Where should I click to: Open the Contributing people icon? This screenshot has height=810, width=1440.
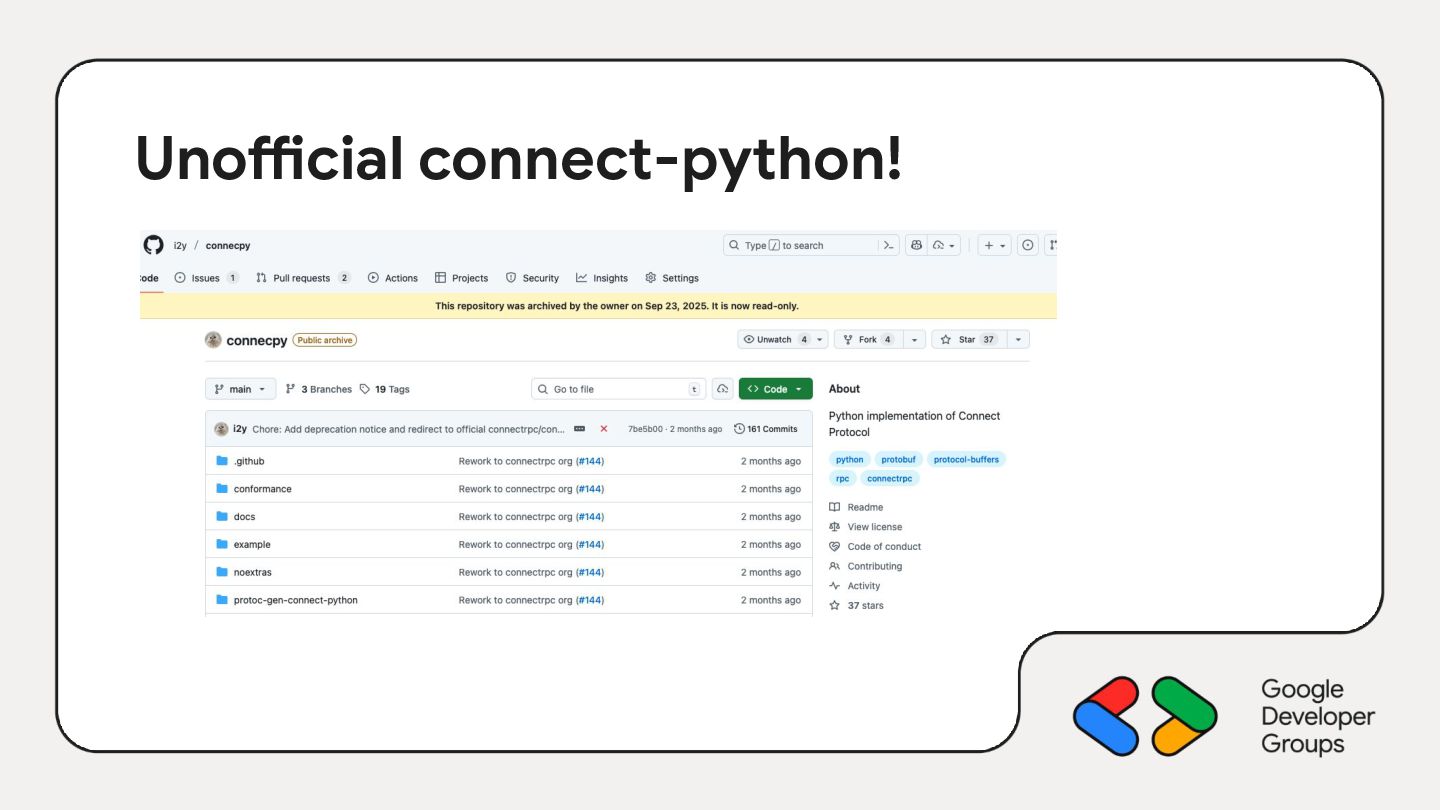tap(835, 566)
